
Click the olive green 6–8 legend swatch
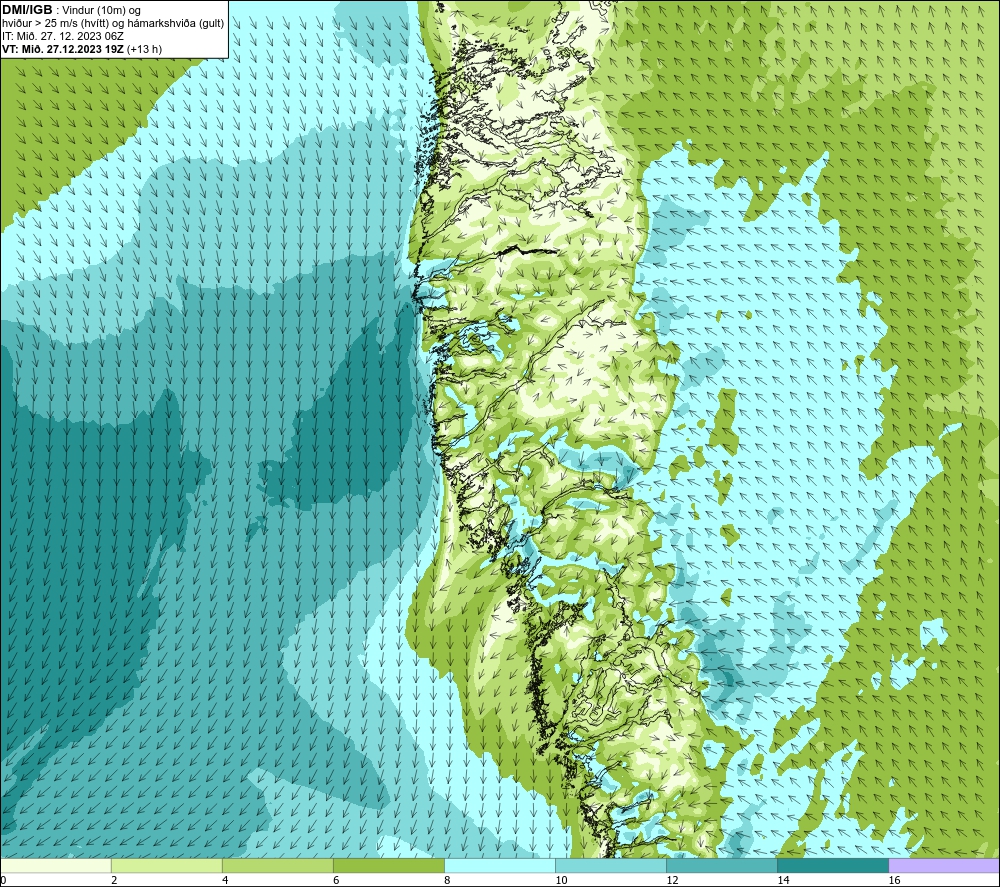(388, 865)
